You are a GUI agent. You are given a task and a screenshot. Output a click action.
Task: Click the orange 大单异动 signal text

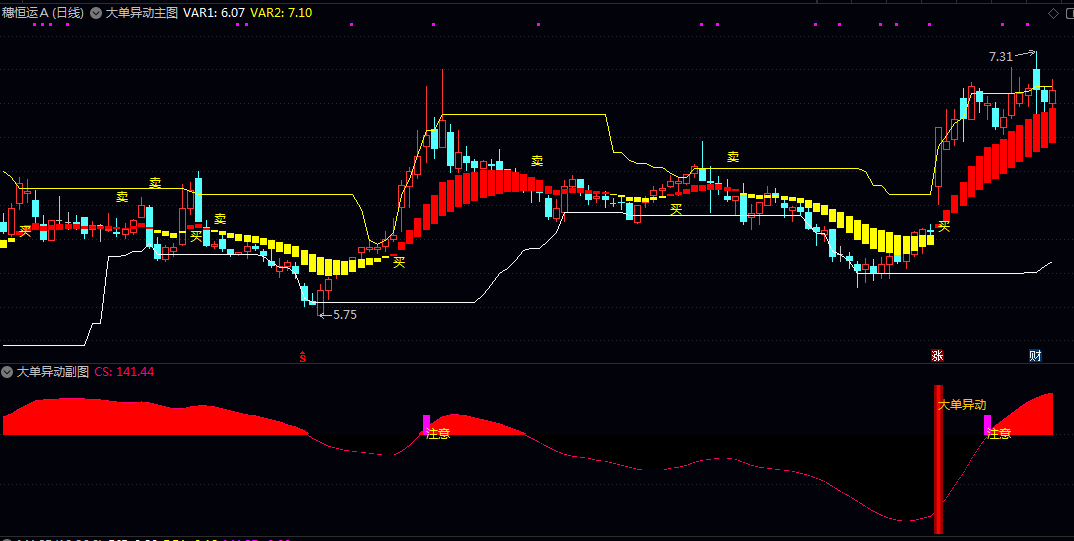[962, 405]
